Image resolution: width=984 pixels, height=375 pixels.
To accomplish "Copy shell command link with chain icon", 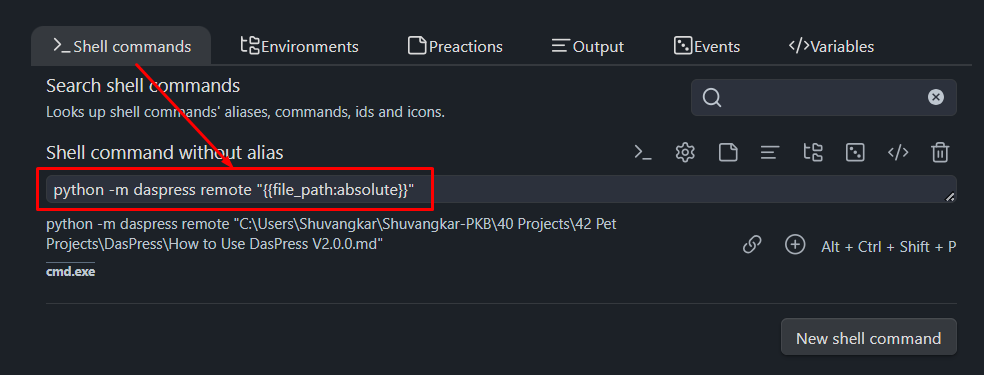I will [752, 245].
